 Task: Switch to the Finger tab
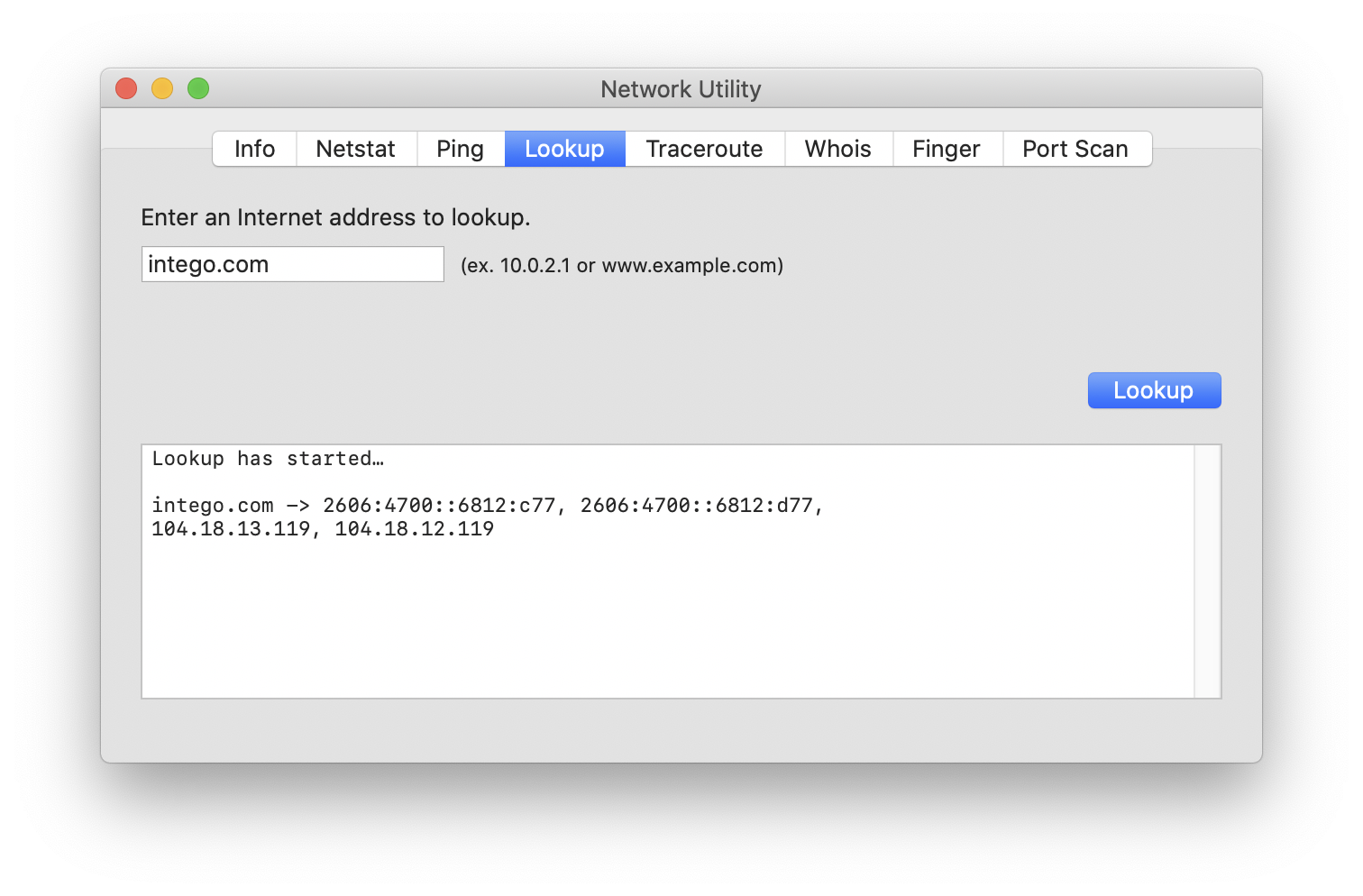[x=947, y=149]
